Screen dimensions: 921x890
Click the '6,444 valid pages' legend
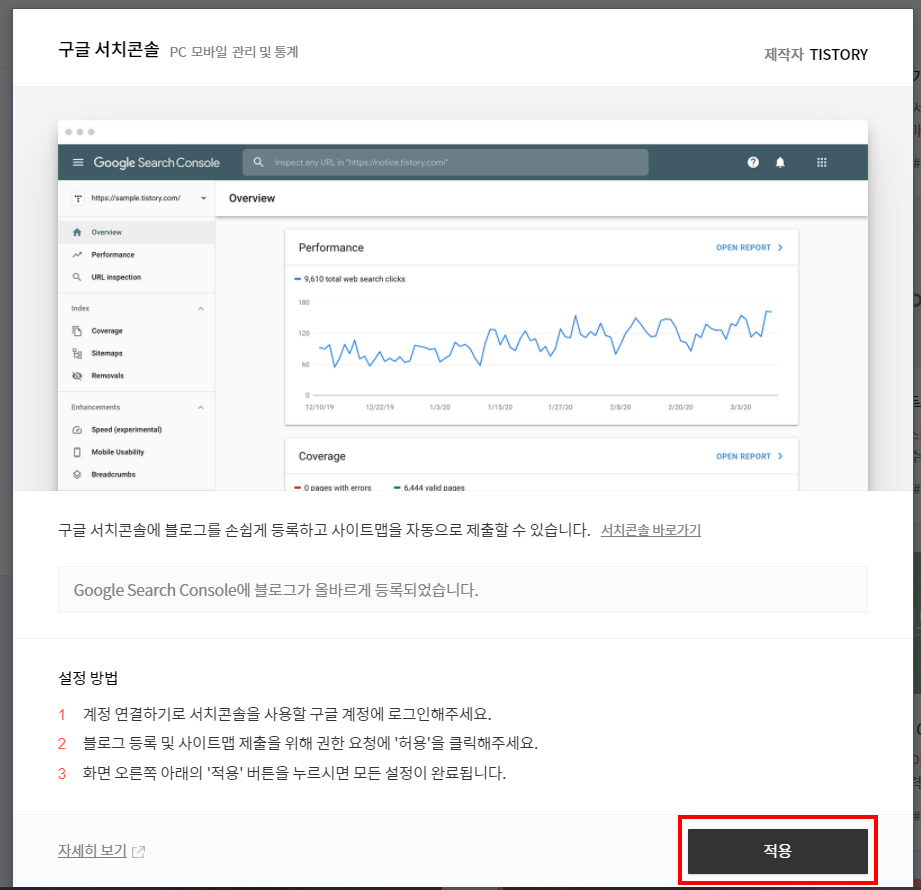click(429, 488)
